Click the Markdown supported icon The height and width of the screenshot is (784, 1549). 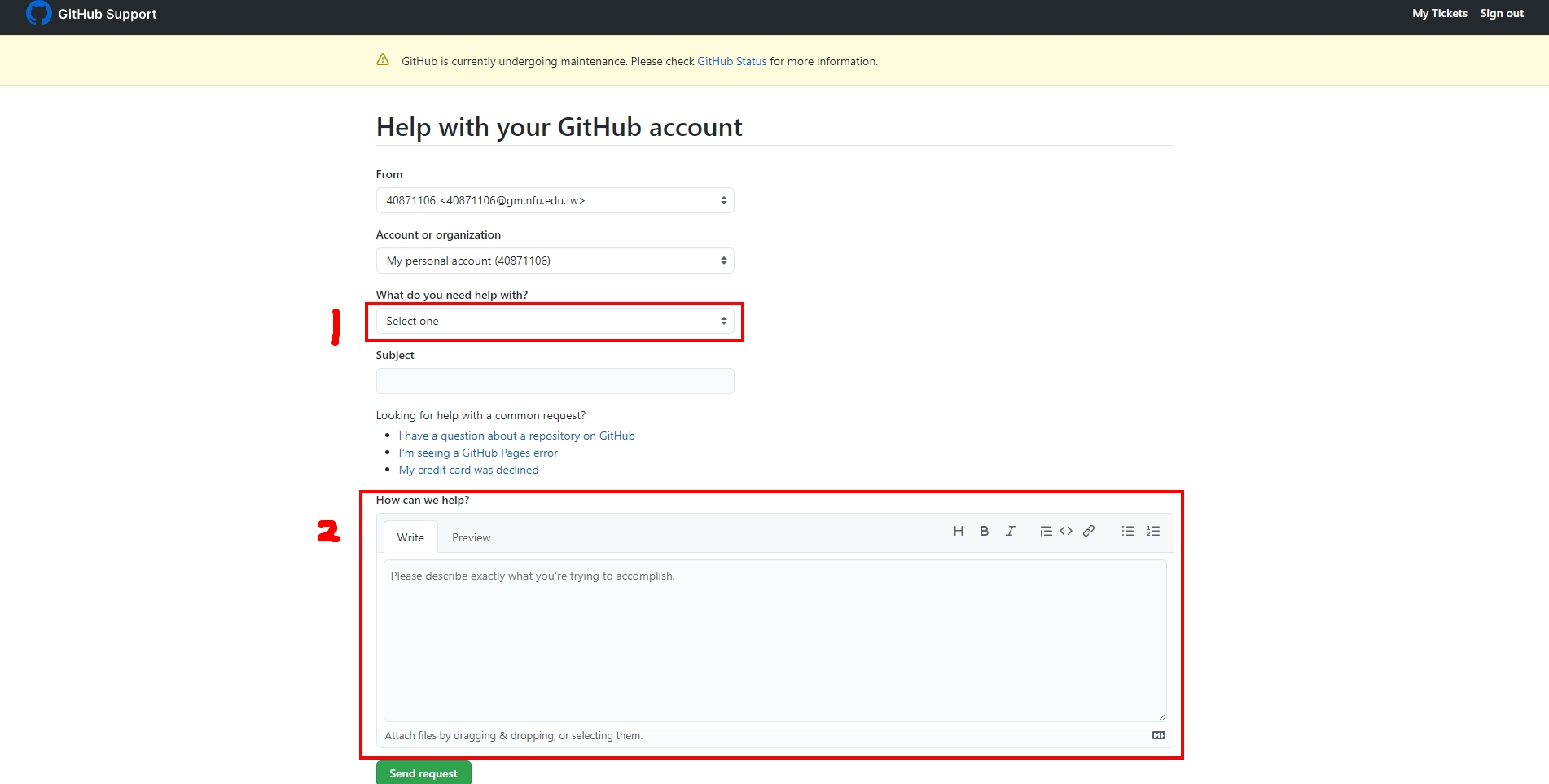tap(1159, 735)
